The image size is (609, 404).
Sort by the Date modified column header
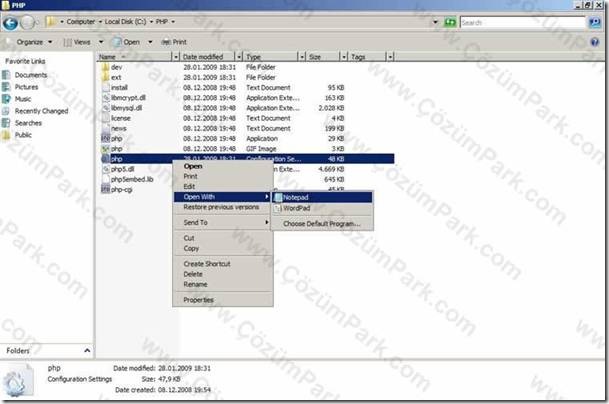[x=208, y=57]
